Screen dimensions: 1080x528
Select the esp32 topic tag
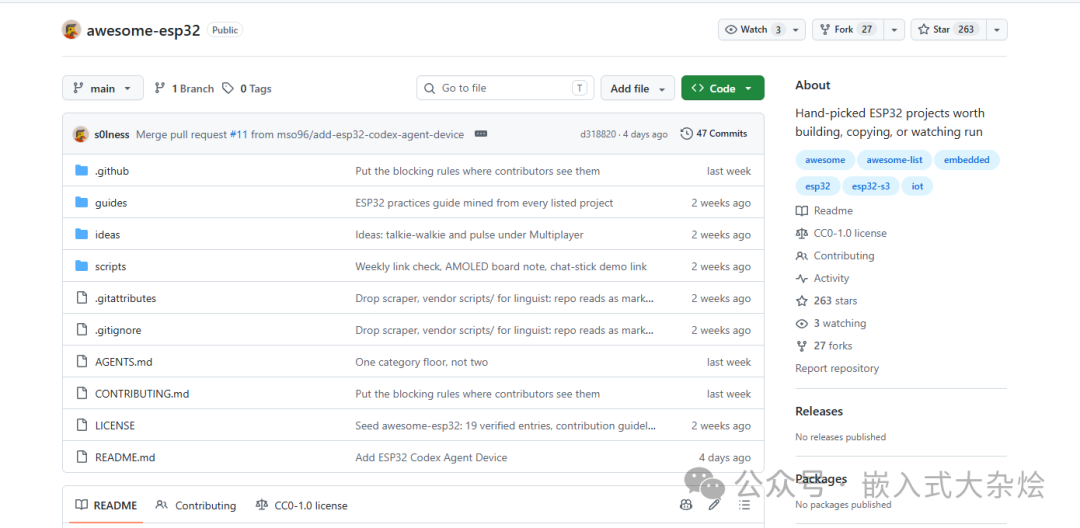pyautogui.click(x=818, y=186)
